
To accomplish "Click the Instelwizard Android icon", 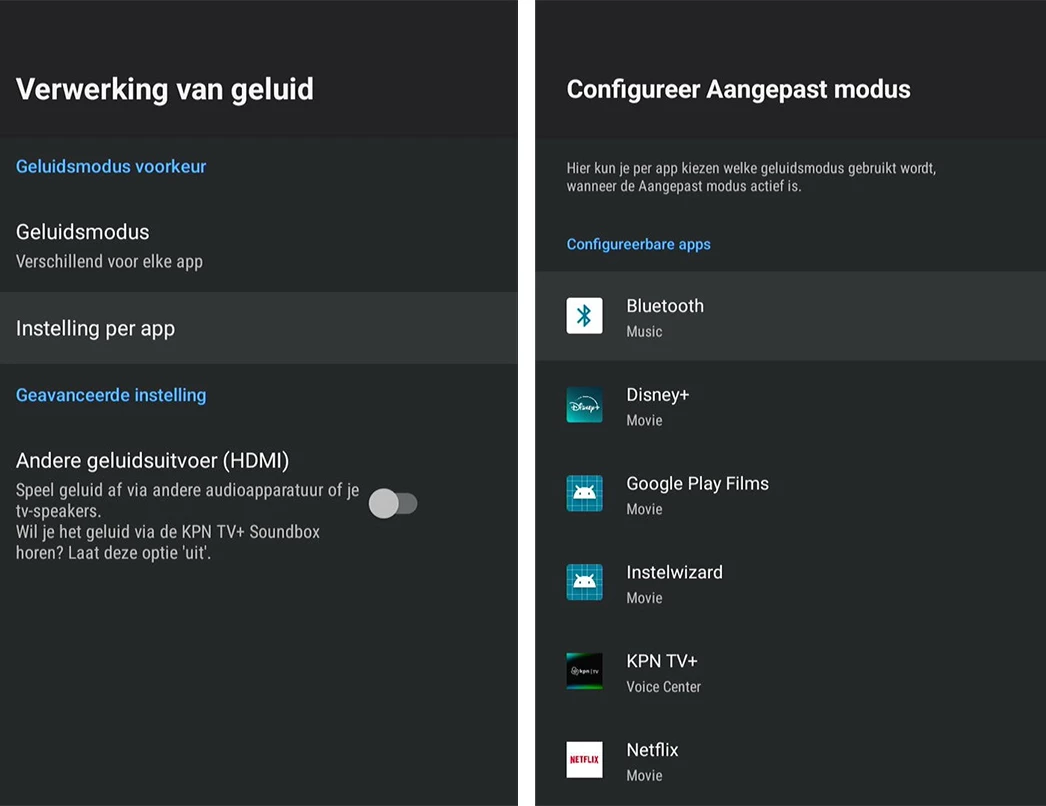I will (584, 583).
